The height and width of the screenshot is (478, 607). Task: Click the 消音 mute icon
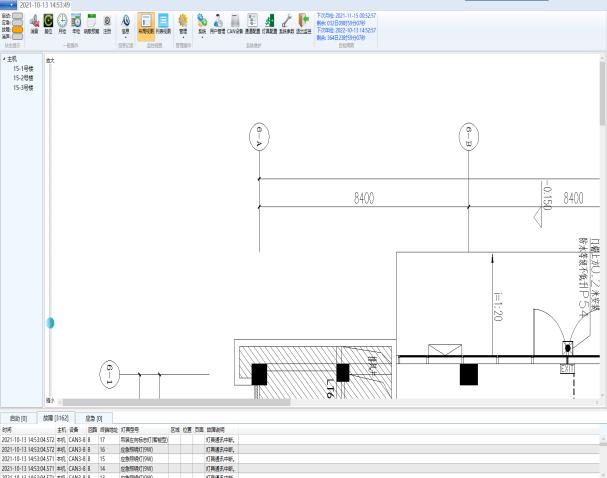click(34, 22)
